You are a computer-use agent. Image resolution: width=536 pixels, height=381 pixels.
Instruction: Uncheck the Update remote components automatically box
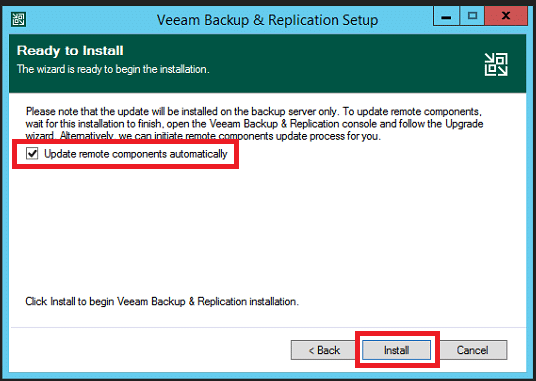(x=32, y=153)
